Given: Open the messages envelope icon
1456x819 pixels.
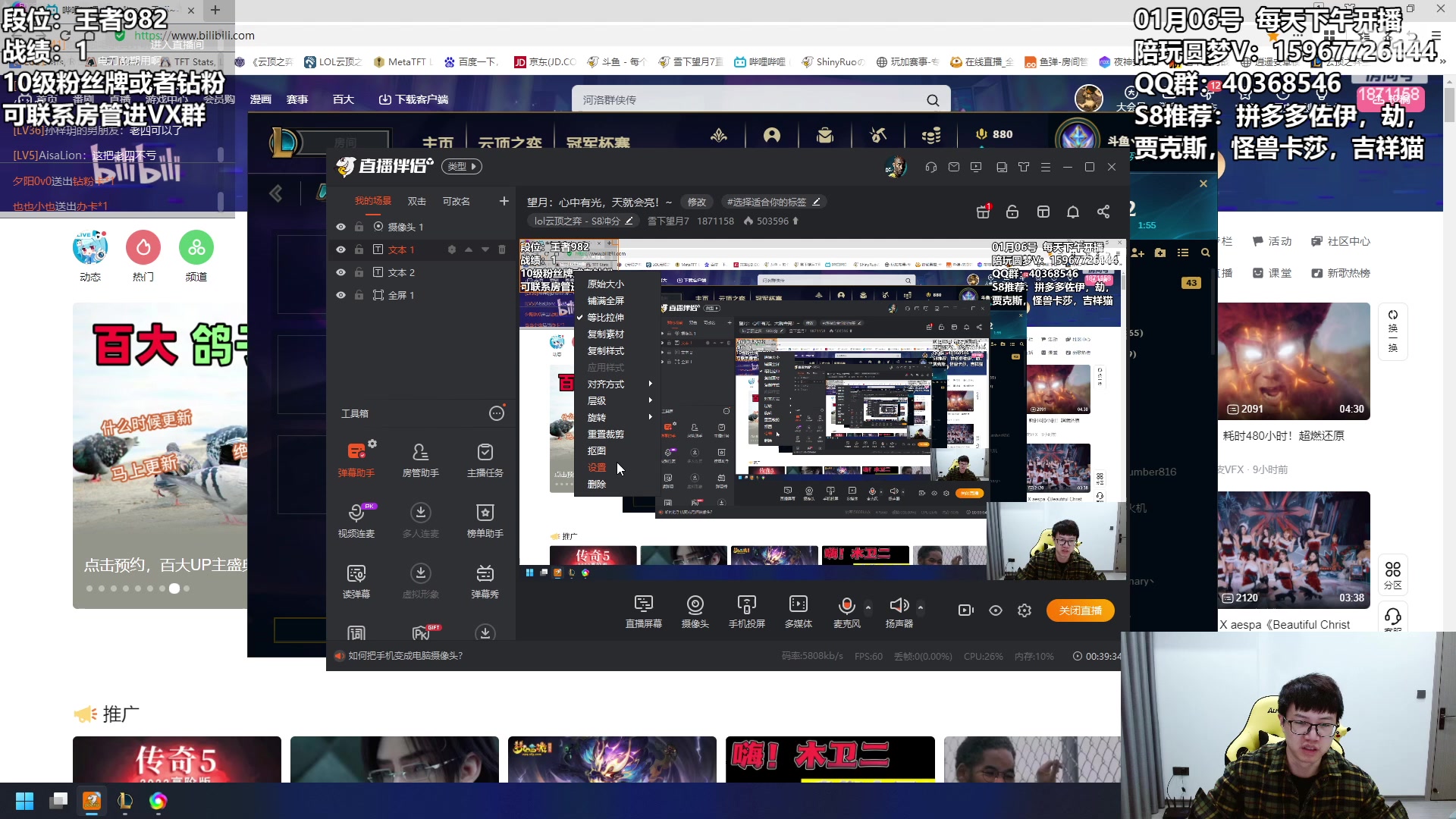Looking at the screenshot, I should 954,167.
